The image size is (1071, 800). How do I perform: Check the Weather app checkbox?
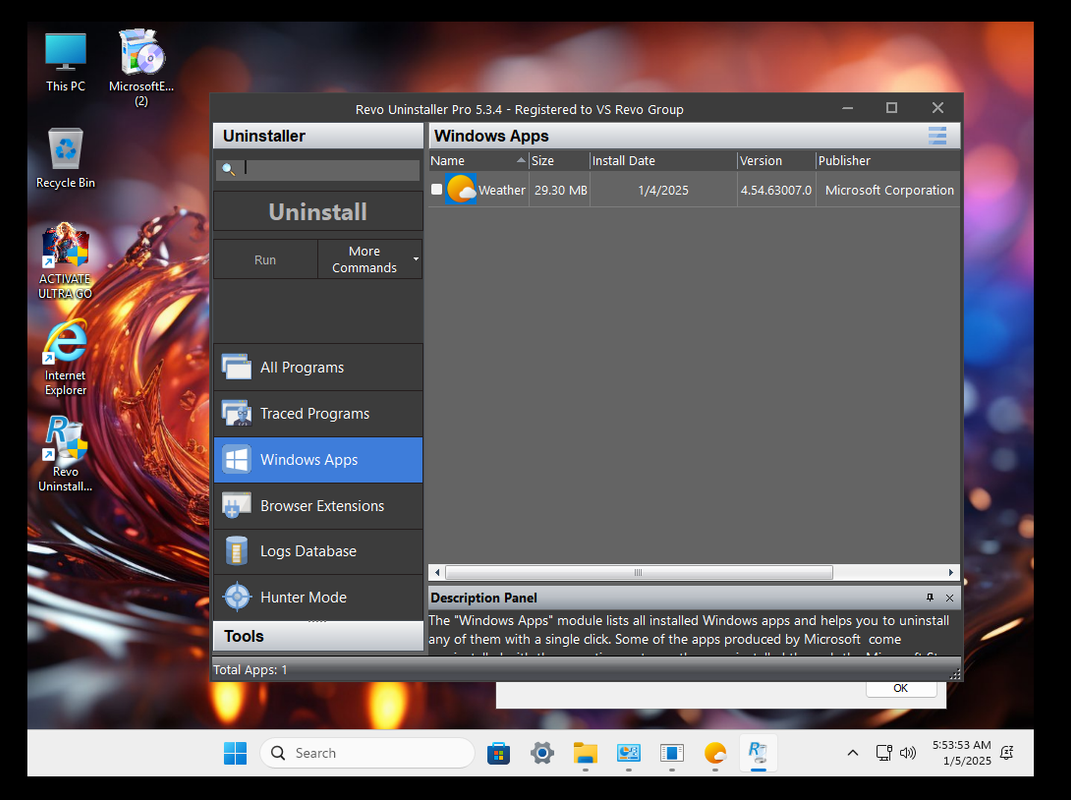click(x=436, y=189)
